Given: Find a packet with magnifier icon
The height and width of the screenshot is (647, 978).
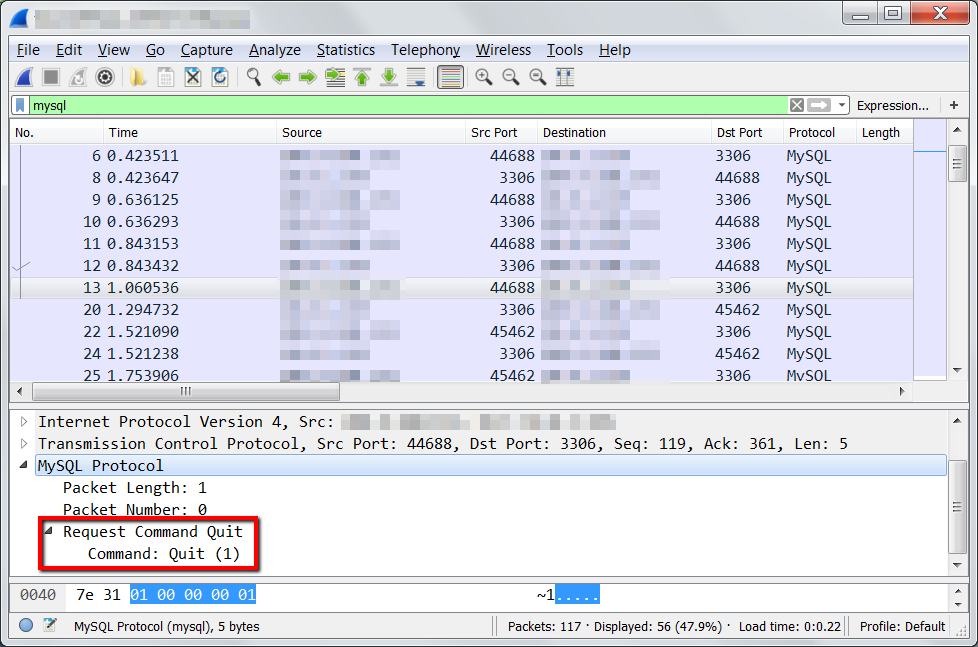Looking at the screenshot, I should [x=253, y=77].
